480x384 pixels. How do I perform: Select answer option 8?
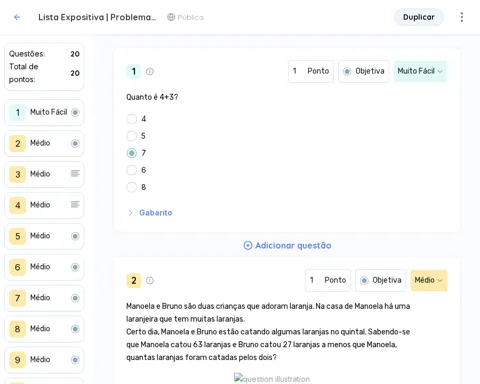(132, 187)
